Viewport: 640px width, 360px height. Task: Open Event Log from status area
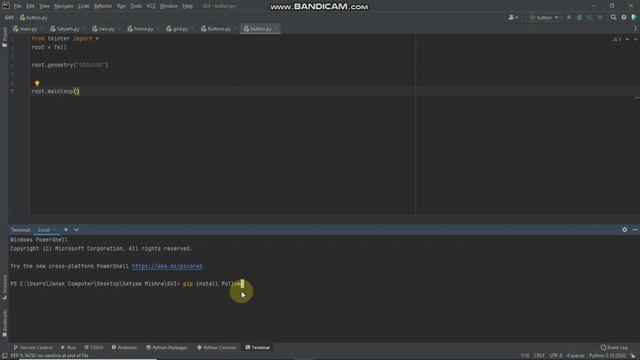(x=614, y=348)
